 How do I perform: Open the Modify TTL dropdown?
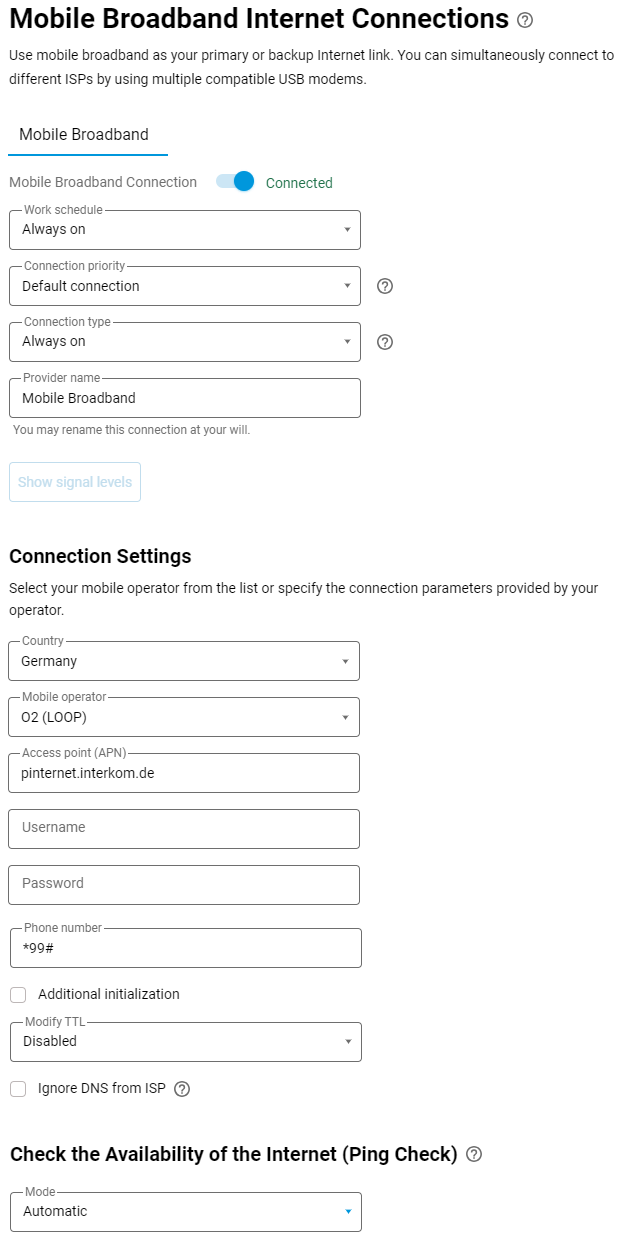(185, 1042)
